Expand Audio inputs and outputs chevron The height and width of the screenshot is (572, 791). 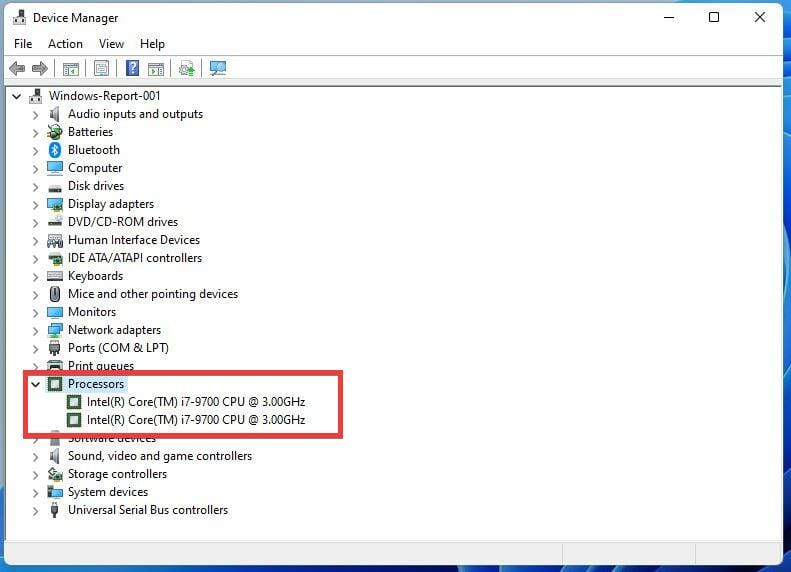35,115
